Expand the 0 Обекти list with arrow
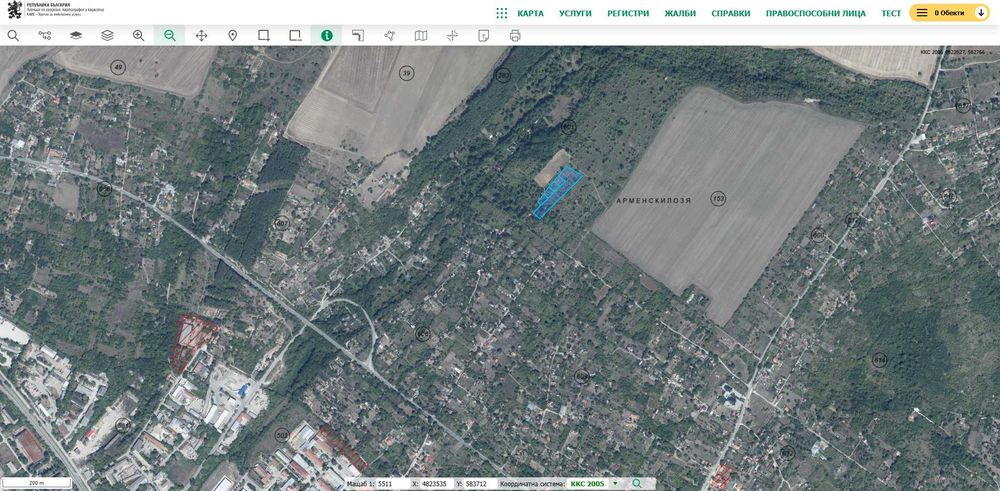1000x491 pixels. (981, 13)
